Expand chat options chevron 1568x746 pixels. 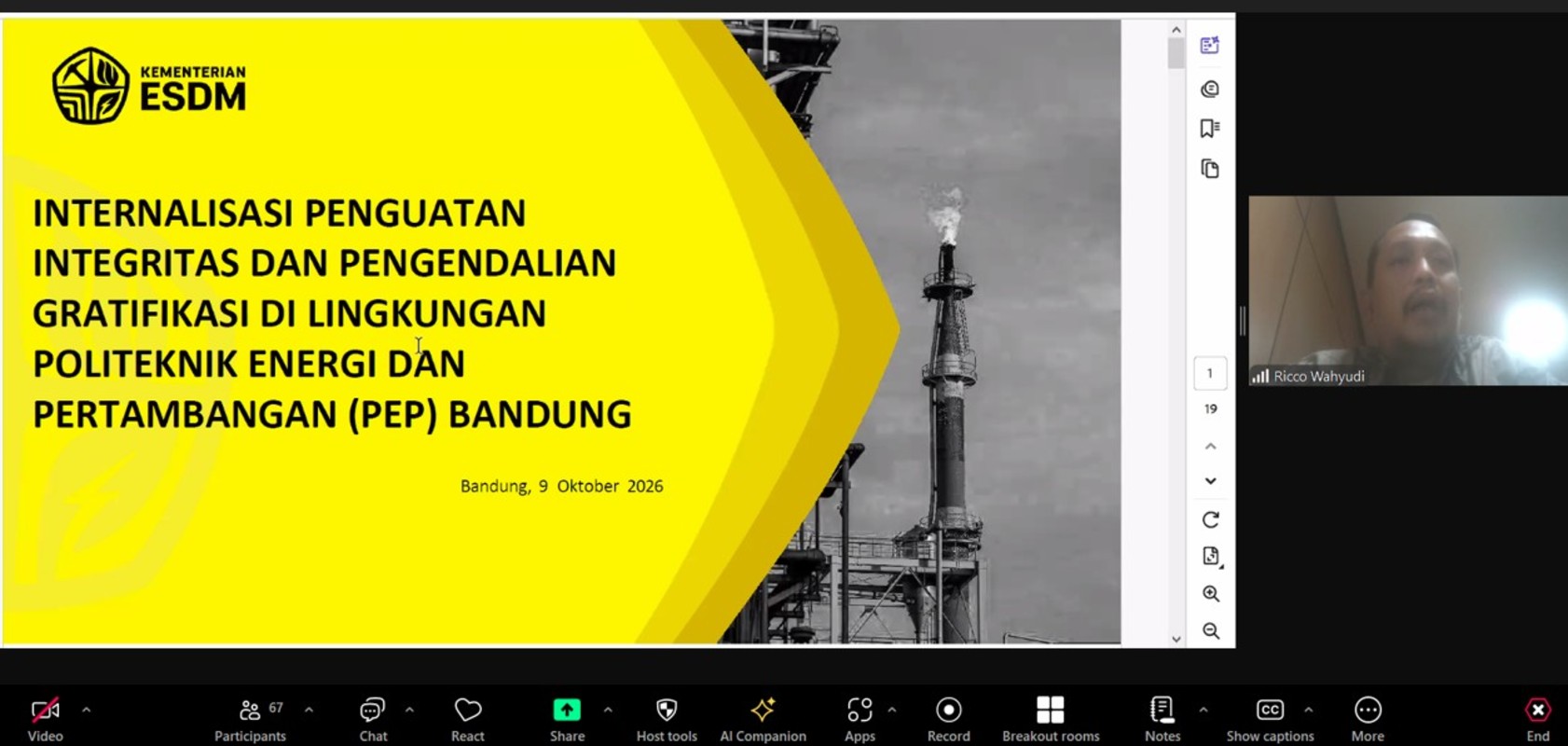tap(409, 710)
